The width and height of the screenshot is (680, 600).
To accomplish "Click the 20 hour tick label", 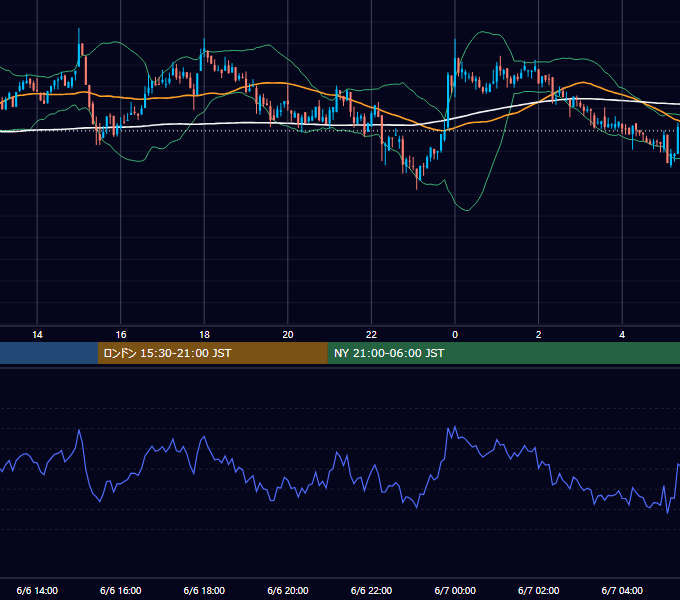I will pos(288,335).
